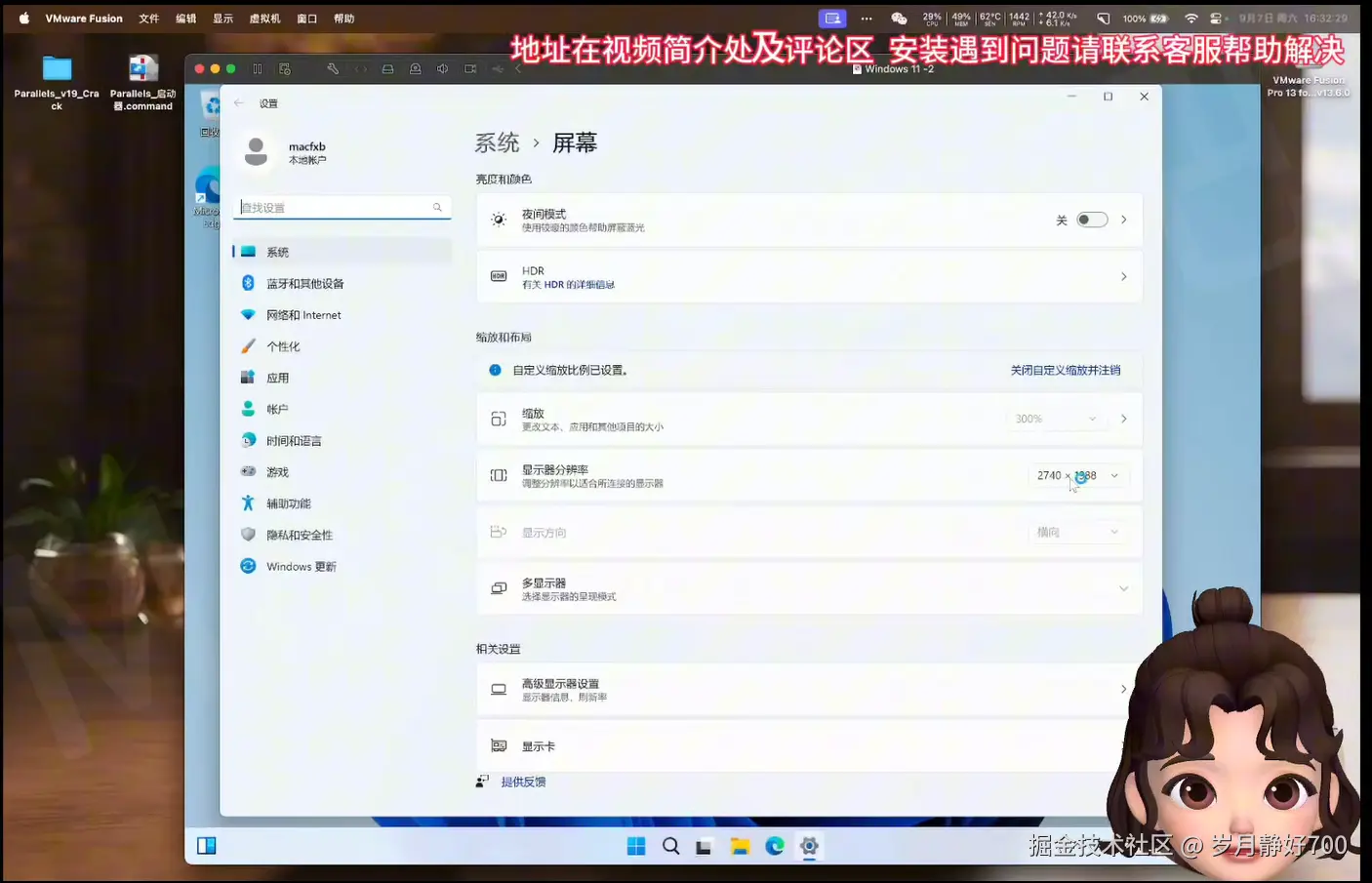Open the snapshots icon in VMware toolbar
Viewport: 1372px width, 883px height.
[x=285, y=68]
